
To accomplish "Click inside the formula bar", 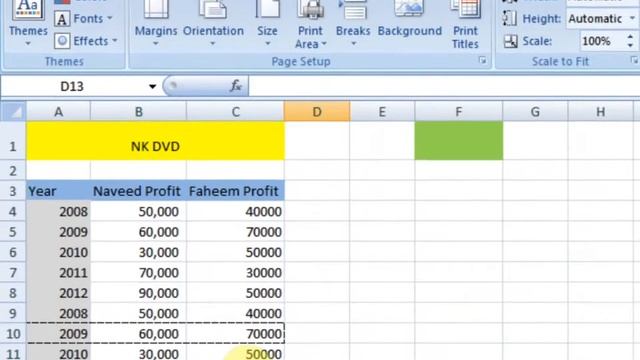I will [x=444, y=87].
